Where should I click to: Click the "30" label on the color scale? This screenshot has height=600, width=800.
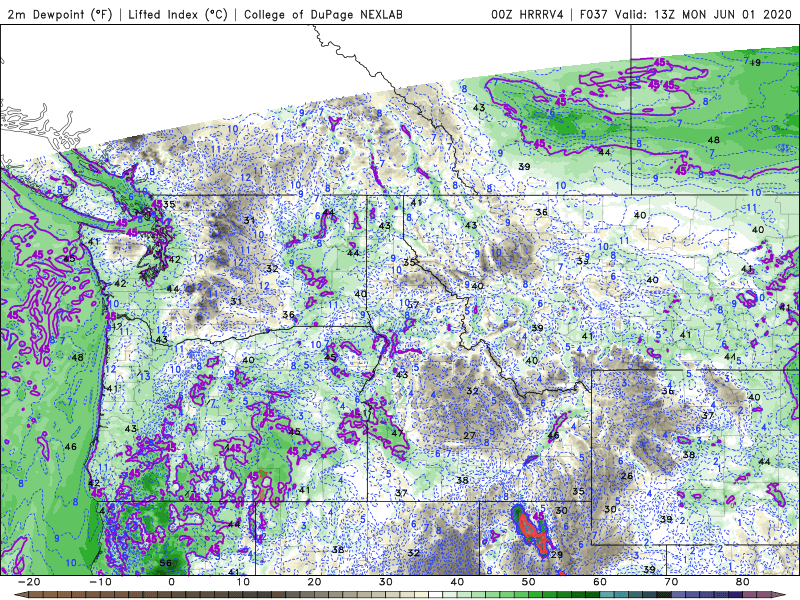(x=386, y=582)
